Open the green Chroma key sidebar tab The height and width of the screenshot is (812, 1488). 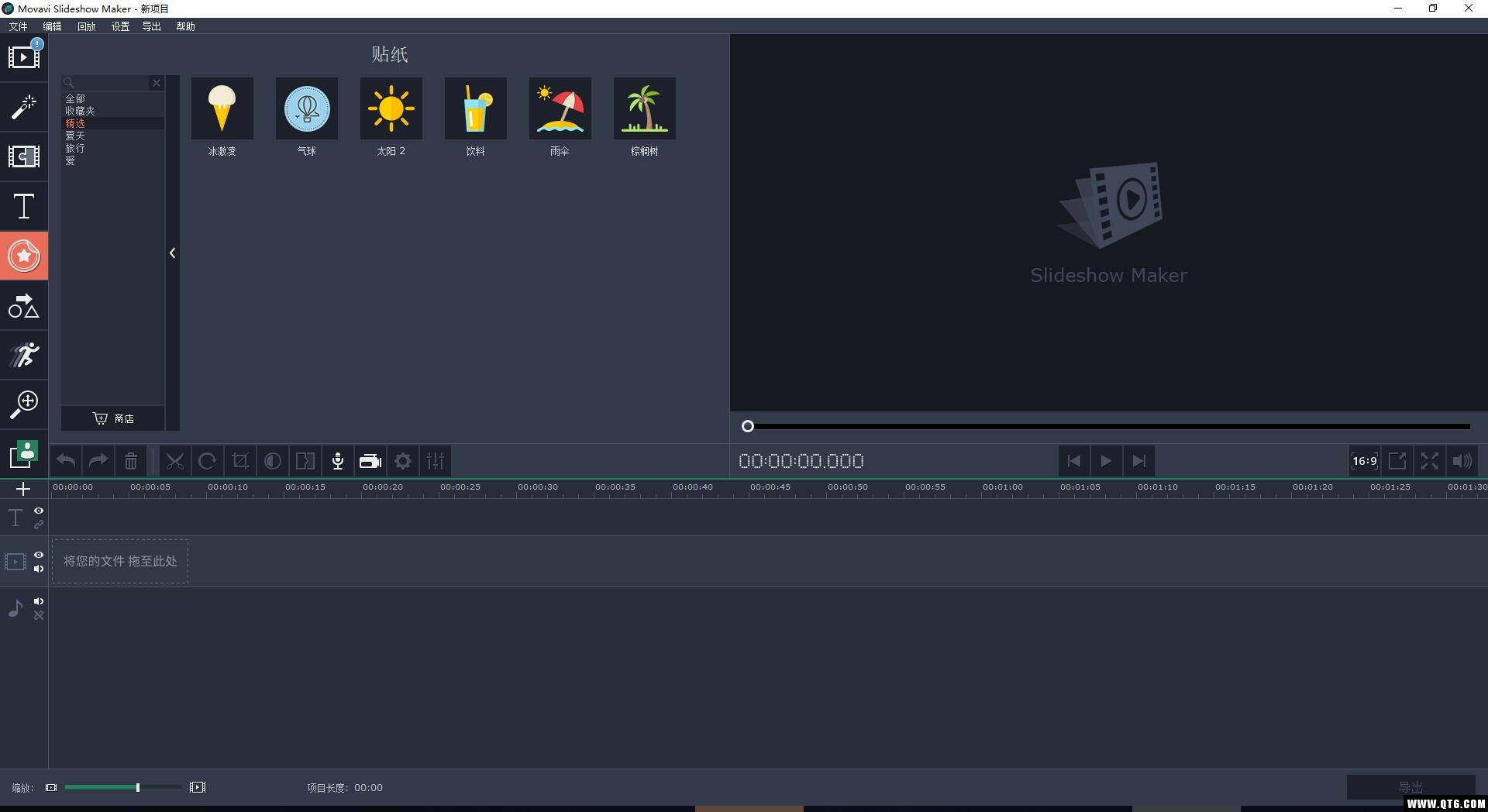coord(24,454)
